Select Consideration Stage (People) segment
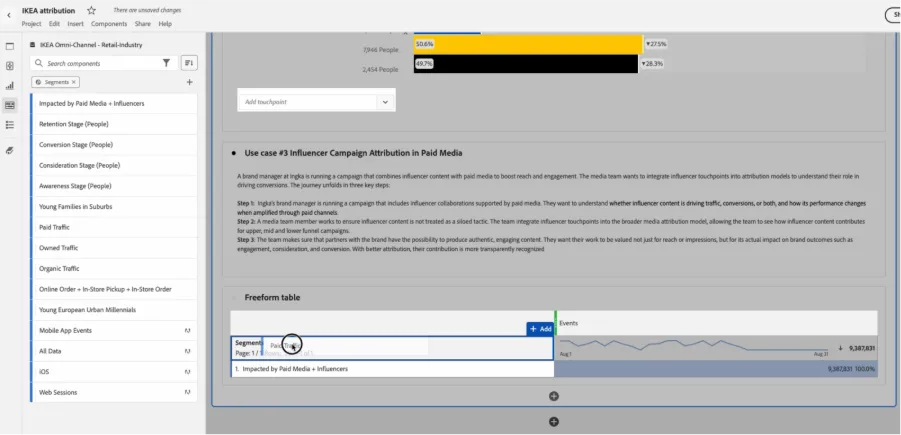The image size is (901, 435). [x=114, y=165]
